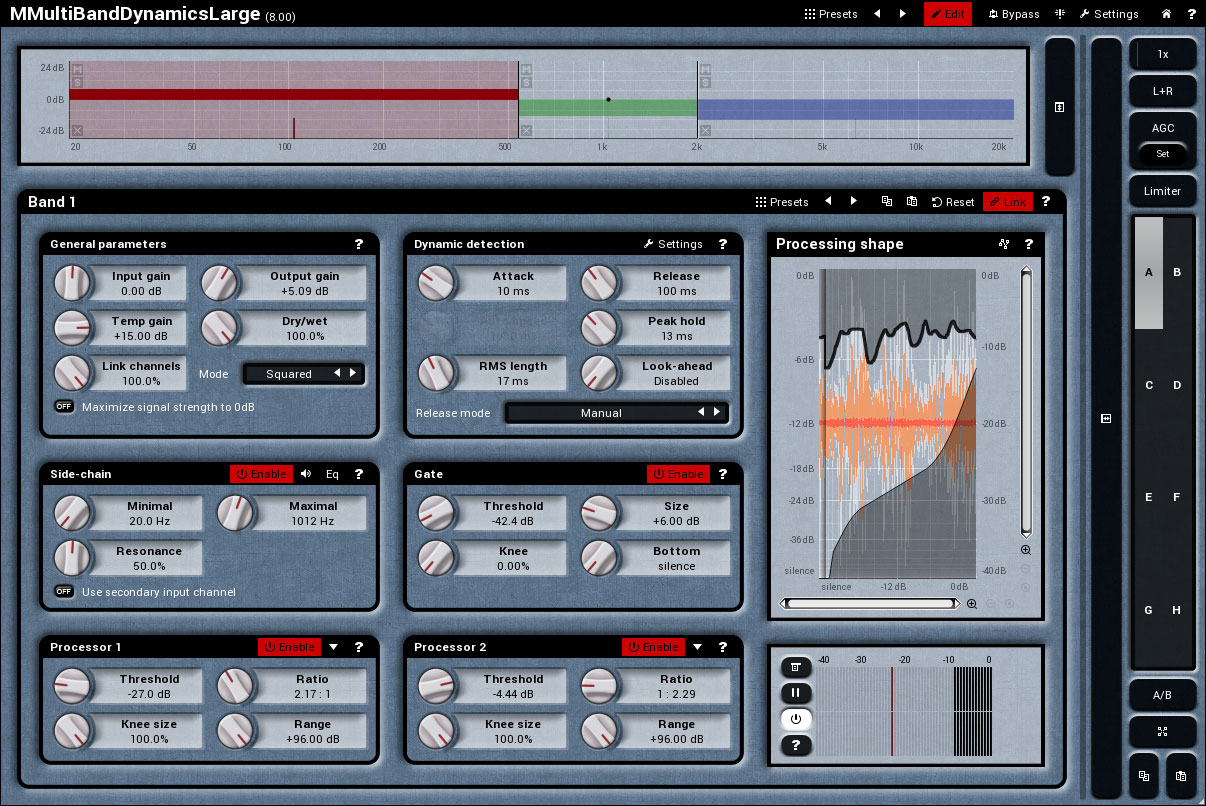Image resolution: width=1206 pixels, height=806 pixels.
Task: Select previous Band 1 preset arrow
Action: click(828, 201)
